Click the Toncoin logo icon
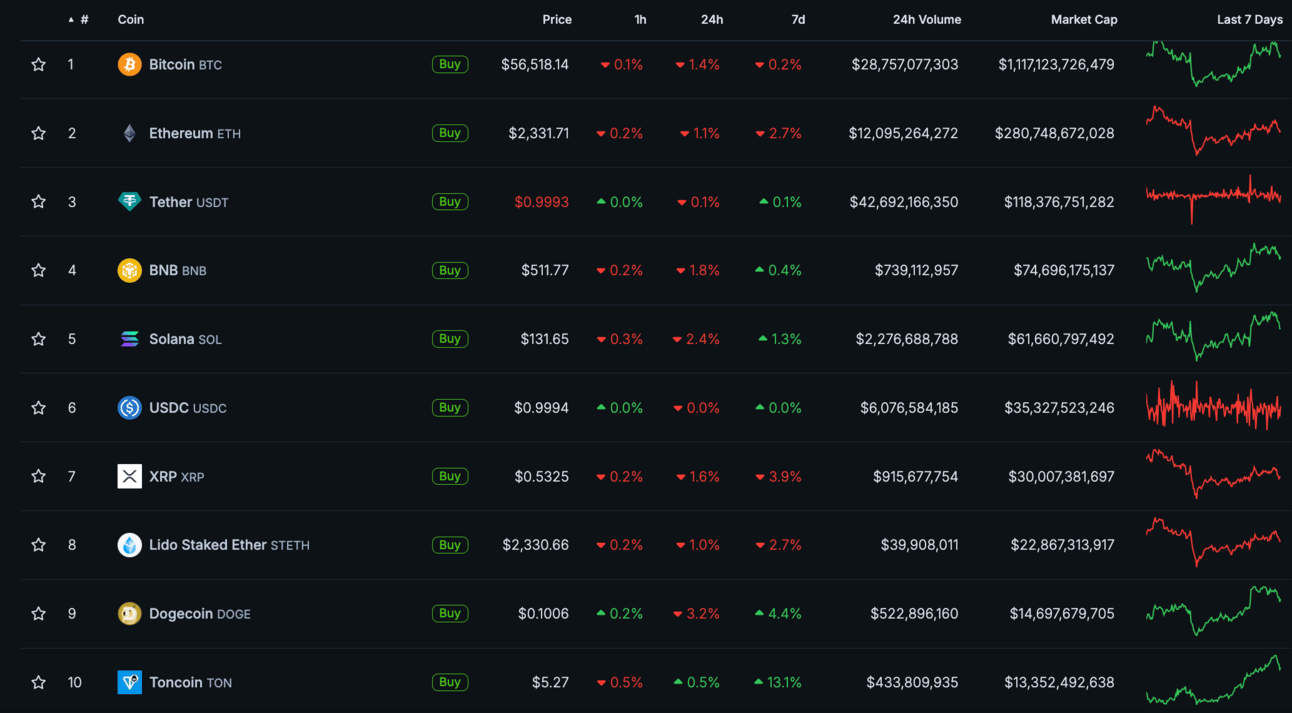This screenshot has height=713, width=1292. (129, 682)
